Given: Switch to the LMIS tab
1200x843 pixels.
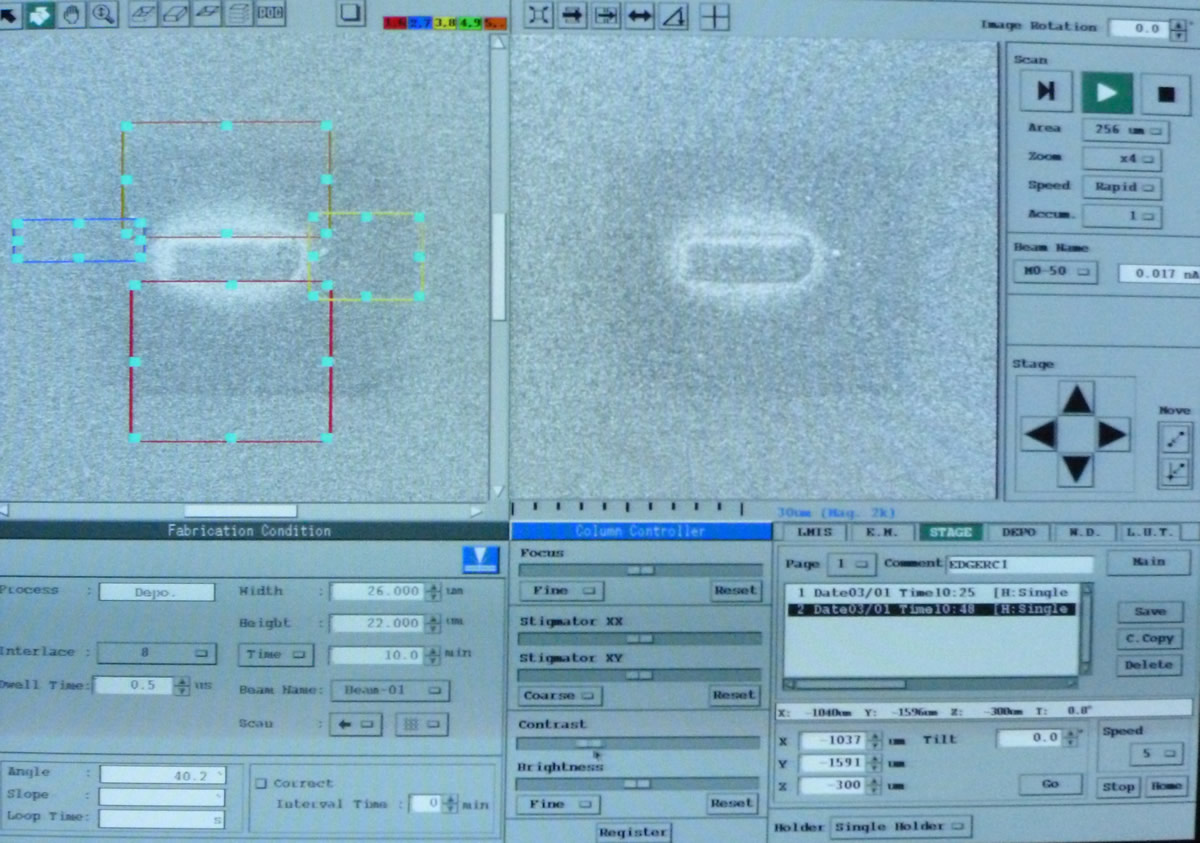Looking at the screenshot, I should point(815,533).
